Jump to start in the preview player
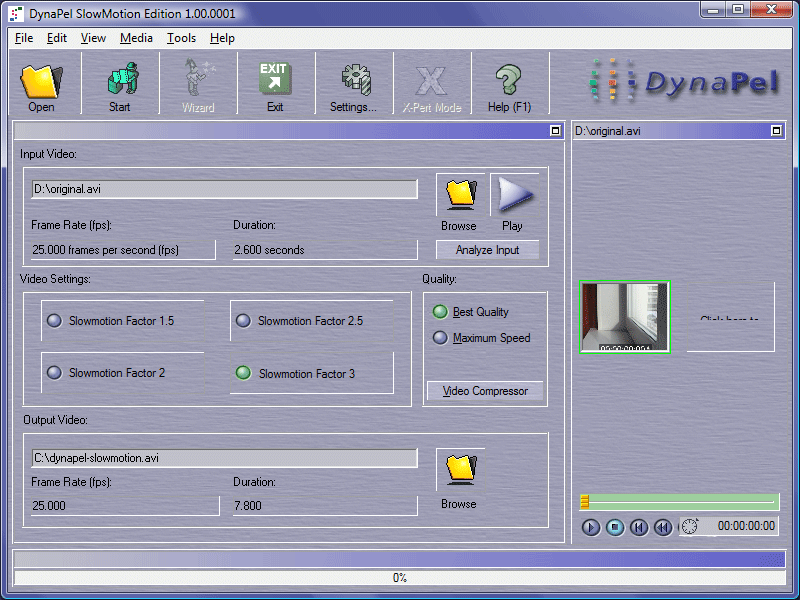This screenshot has width=800, height=600. [x=639, y=527]
